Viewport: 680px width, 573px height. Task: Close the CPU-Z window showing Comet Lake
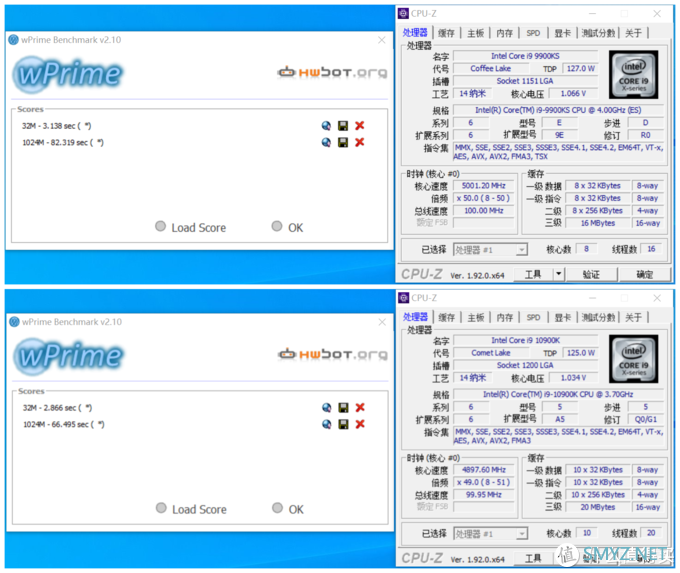coord(657,298)
